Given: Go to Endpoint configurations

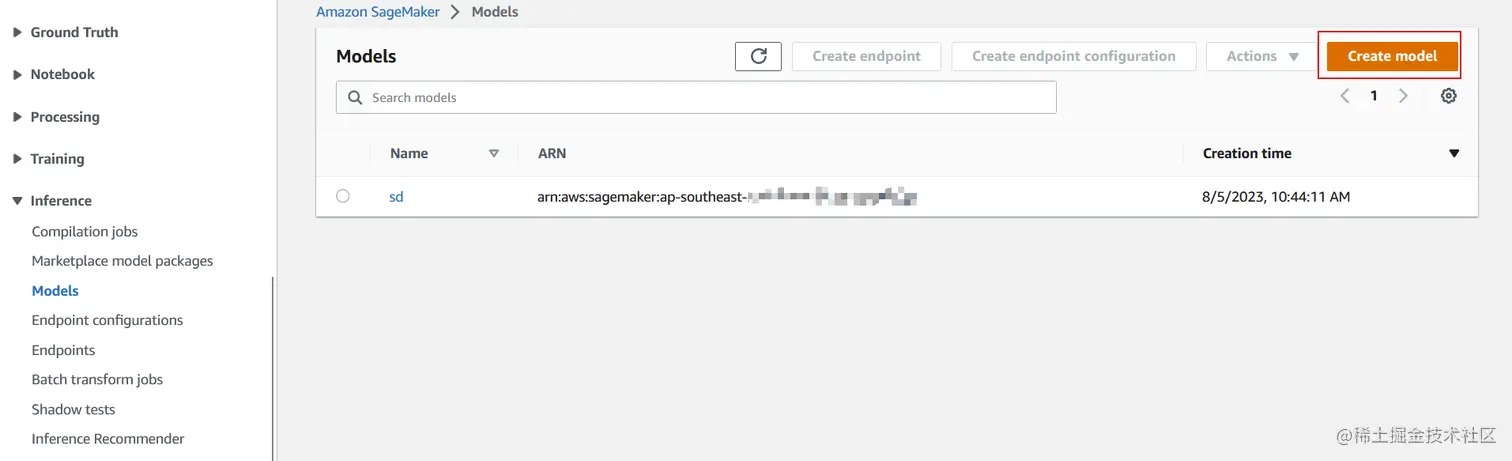Looking at the screenshot, I should pos(107,320).
